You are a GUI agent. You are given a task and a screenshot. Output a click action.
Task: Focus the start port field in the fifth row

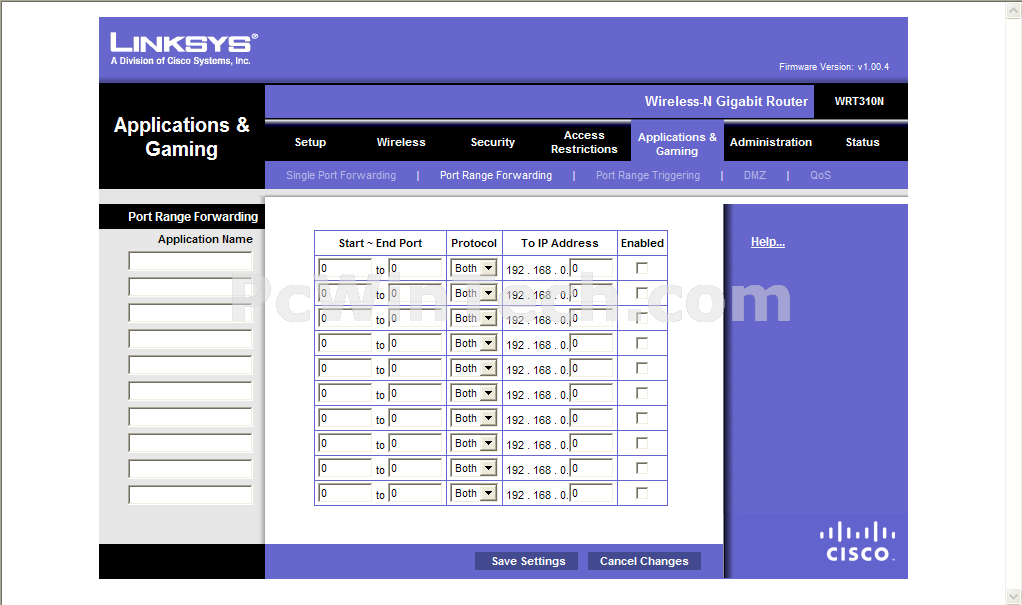pyautogui.click(x=345, y=368)
